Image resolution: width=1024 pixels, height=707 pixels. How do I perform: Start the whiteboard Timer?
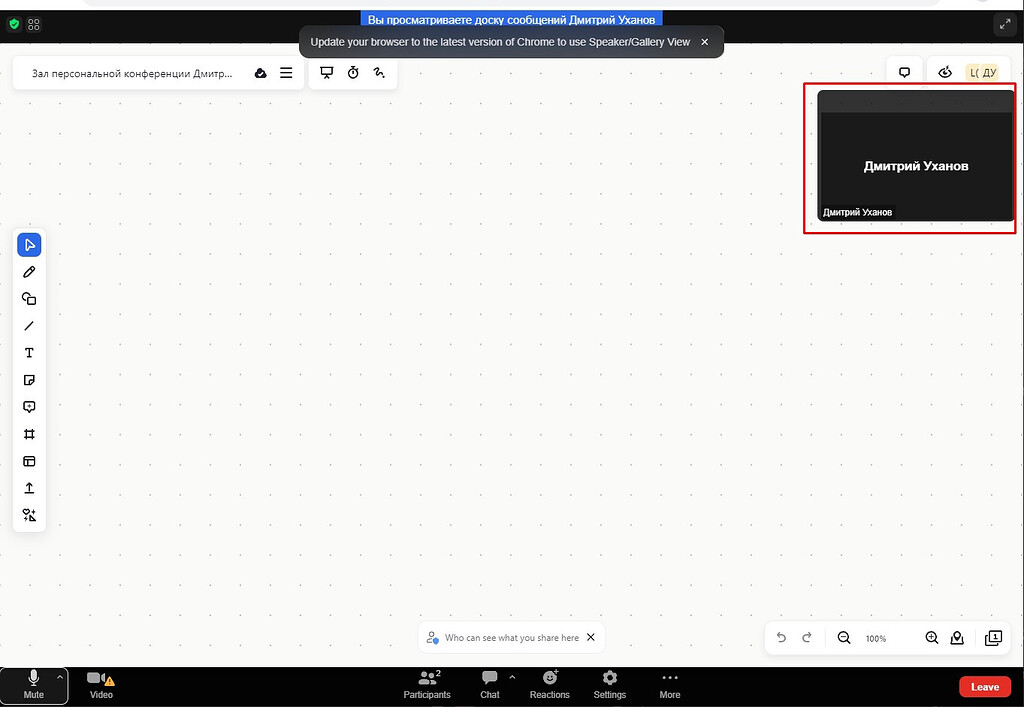click(x=353, y=72)
